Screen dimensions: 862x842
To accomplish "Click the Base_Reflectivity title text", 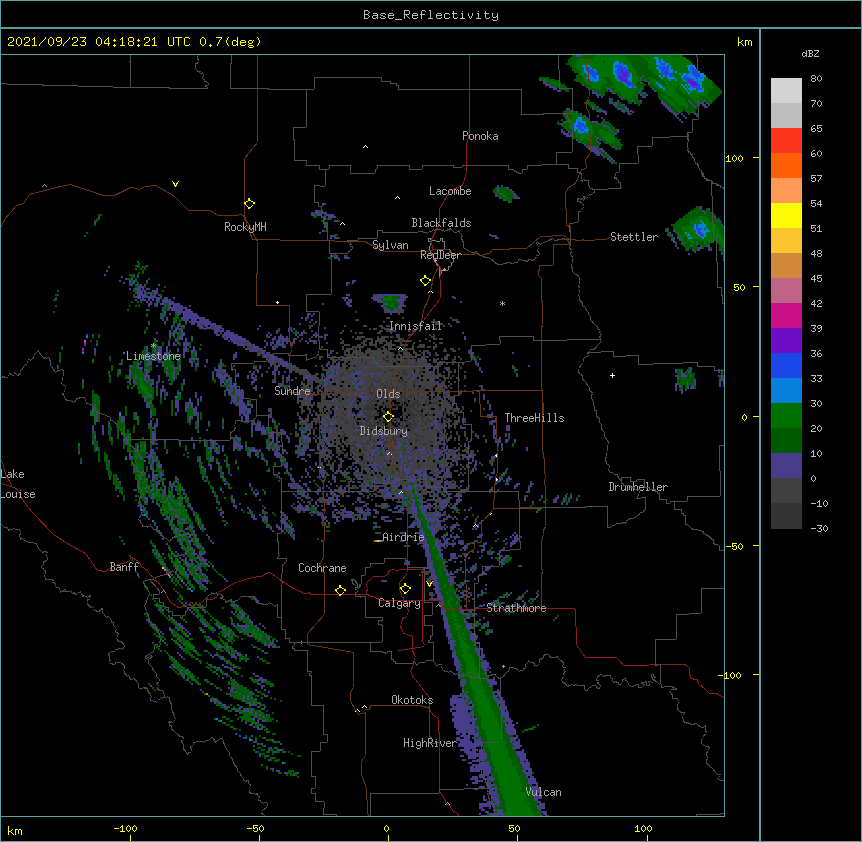I will tap(431, 15).
